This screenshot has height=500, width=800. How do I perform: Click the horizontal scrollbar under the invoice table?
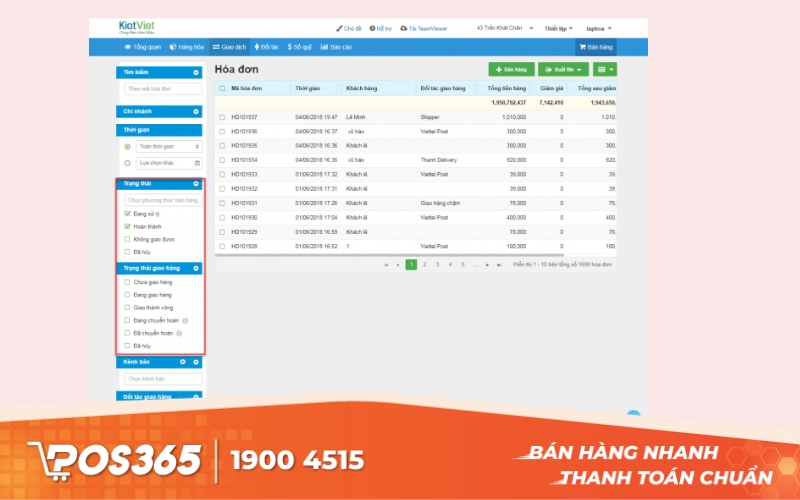tap(390, 255)
